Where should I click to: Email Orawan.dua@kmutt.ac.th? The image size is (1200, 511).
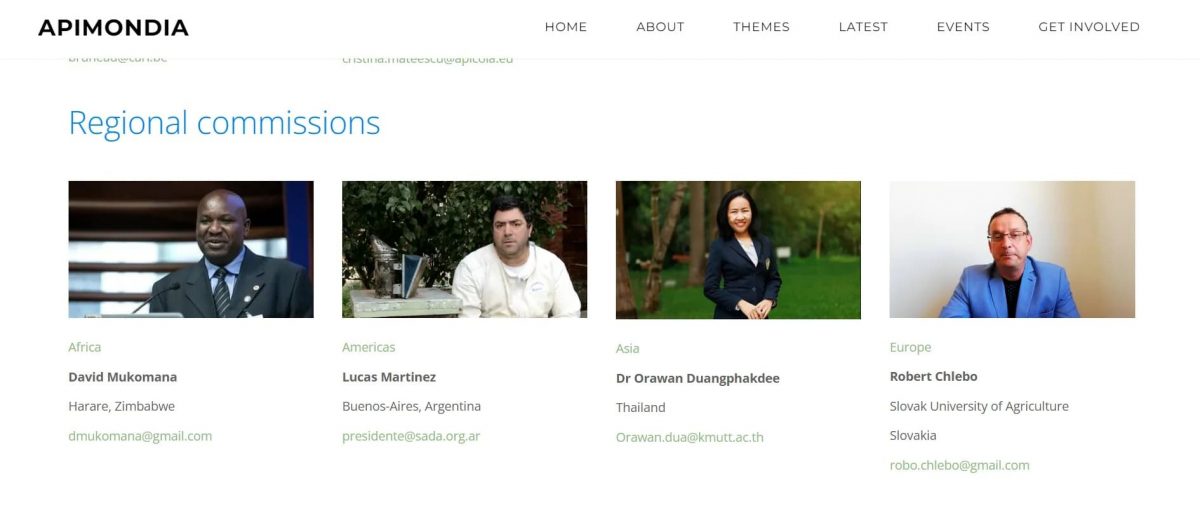click(690, 437)
